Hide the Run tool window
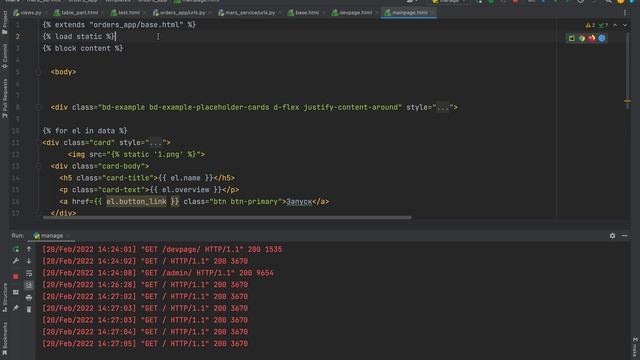The image size is (640, 360). point(624,236)
